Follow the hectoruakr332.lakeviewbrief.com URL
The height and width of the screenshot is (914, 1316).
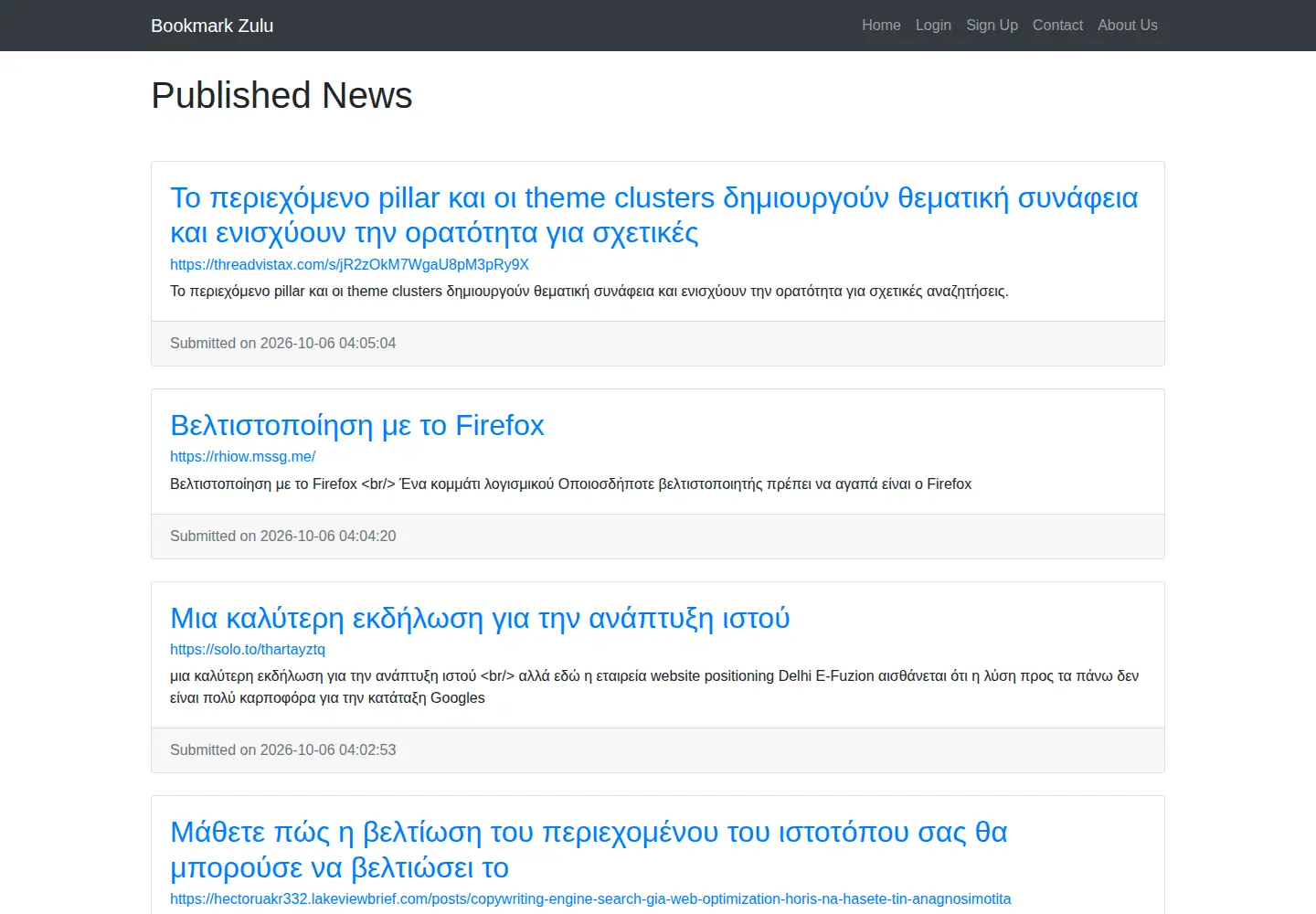(590, 898)
